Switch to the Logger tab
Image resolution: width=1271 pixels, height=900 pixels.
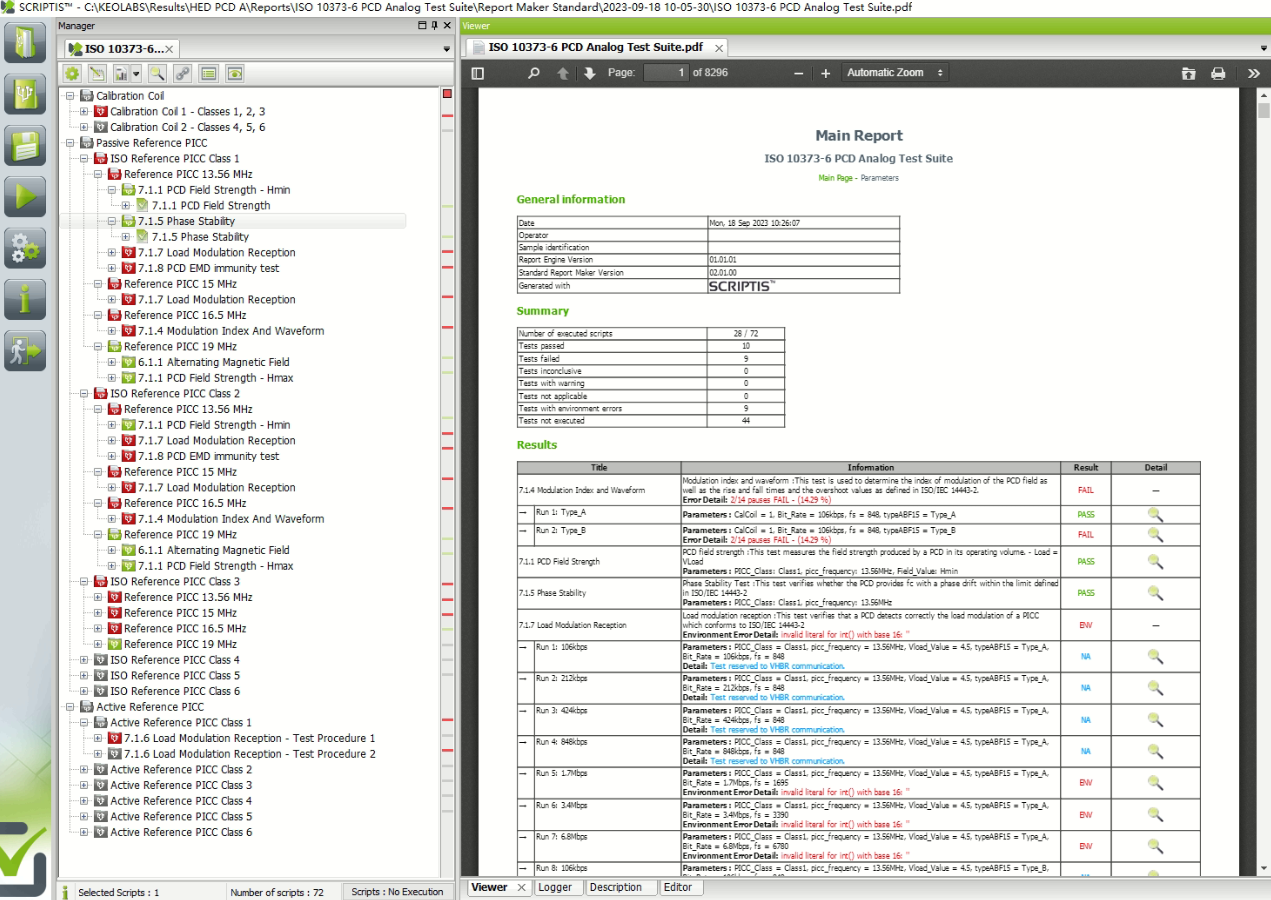[x=554, y=887]
